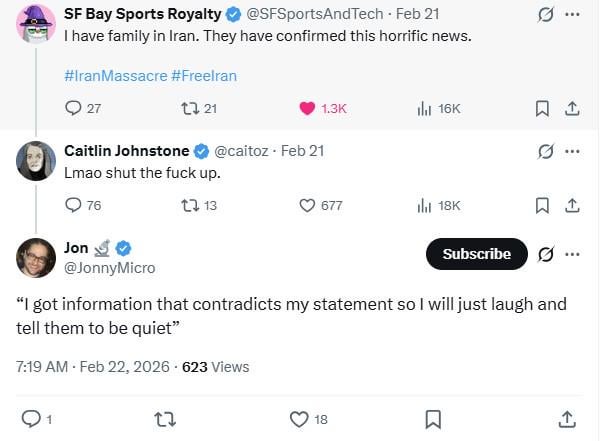606x441 pixels.
Task: Open Jon's profile picture
Action: coord(36,258)
